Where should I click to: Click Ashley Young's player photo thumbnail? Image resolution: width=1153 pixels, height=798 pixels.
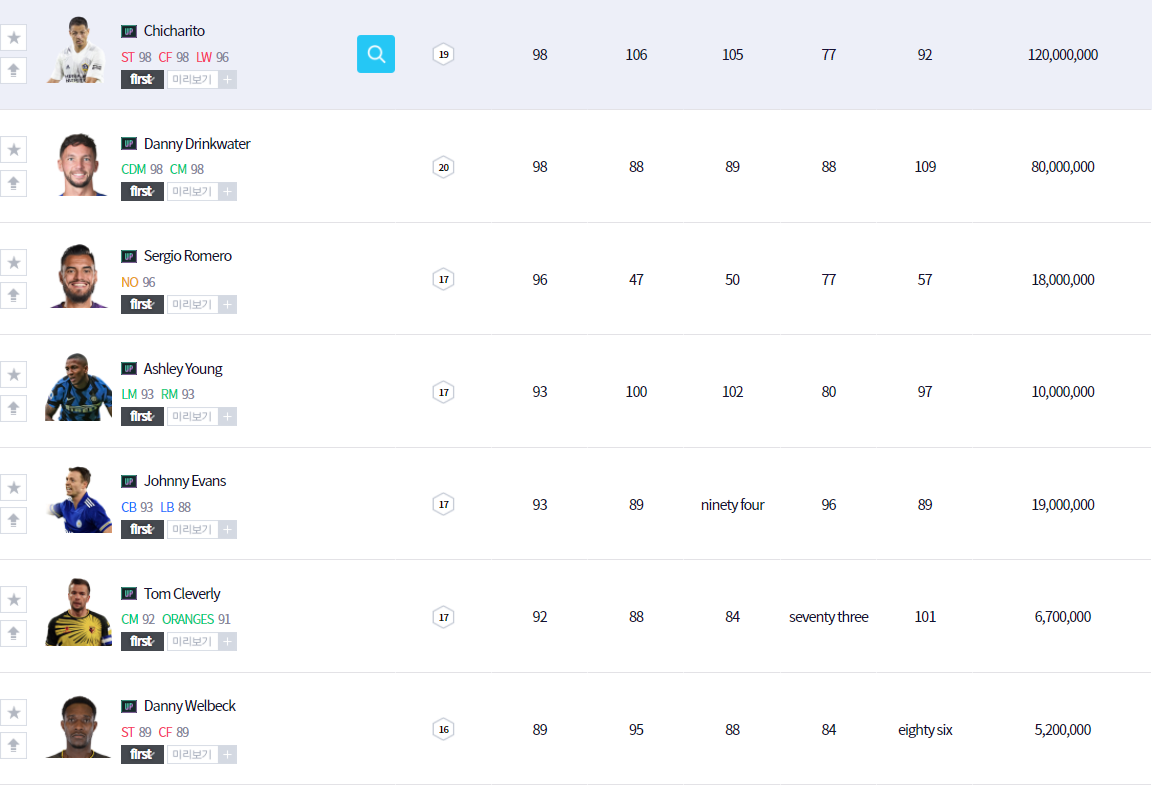point(78,388)
